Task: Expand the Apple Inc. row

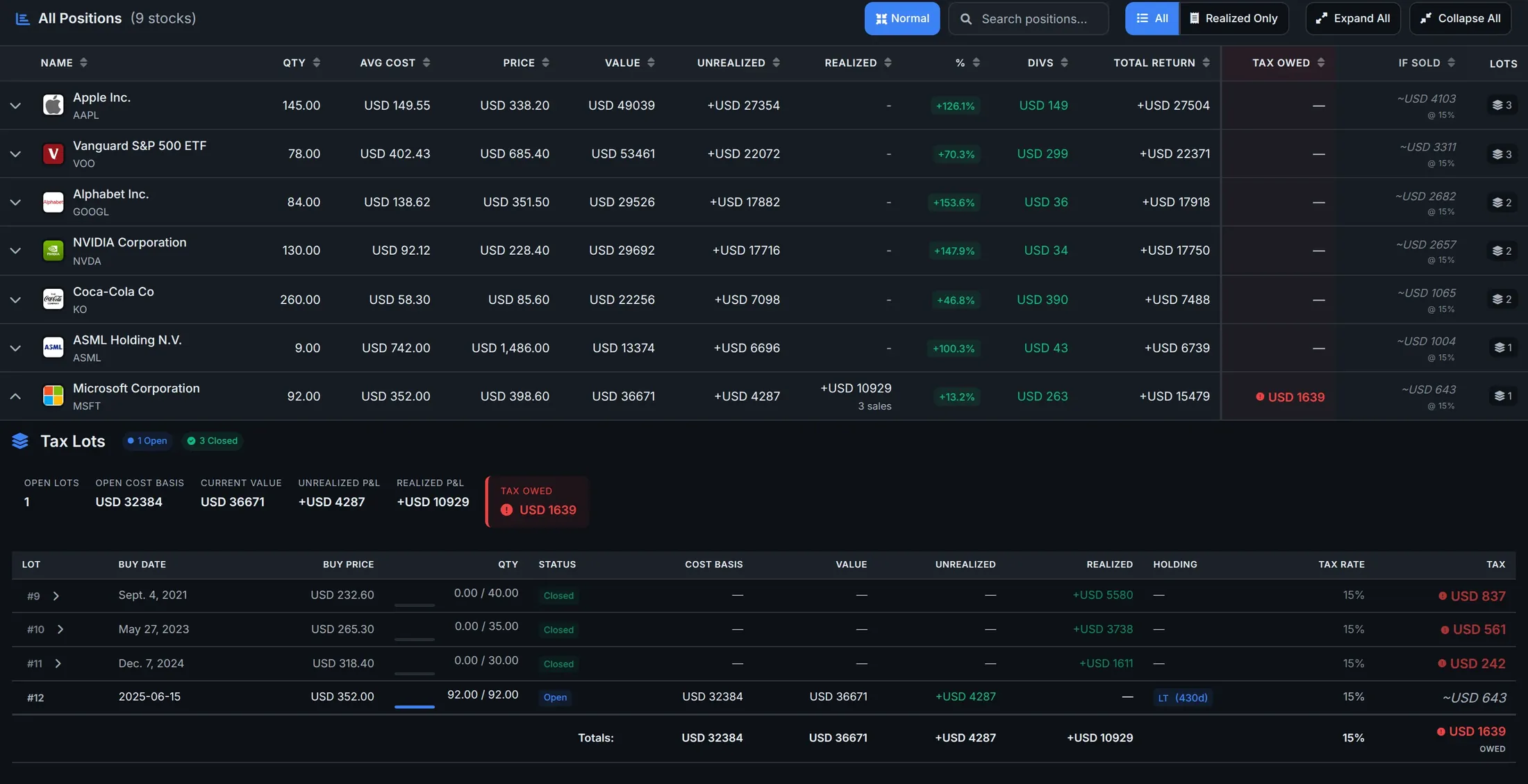Action: click(15, 106)
